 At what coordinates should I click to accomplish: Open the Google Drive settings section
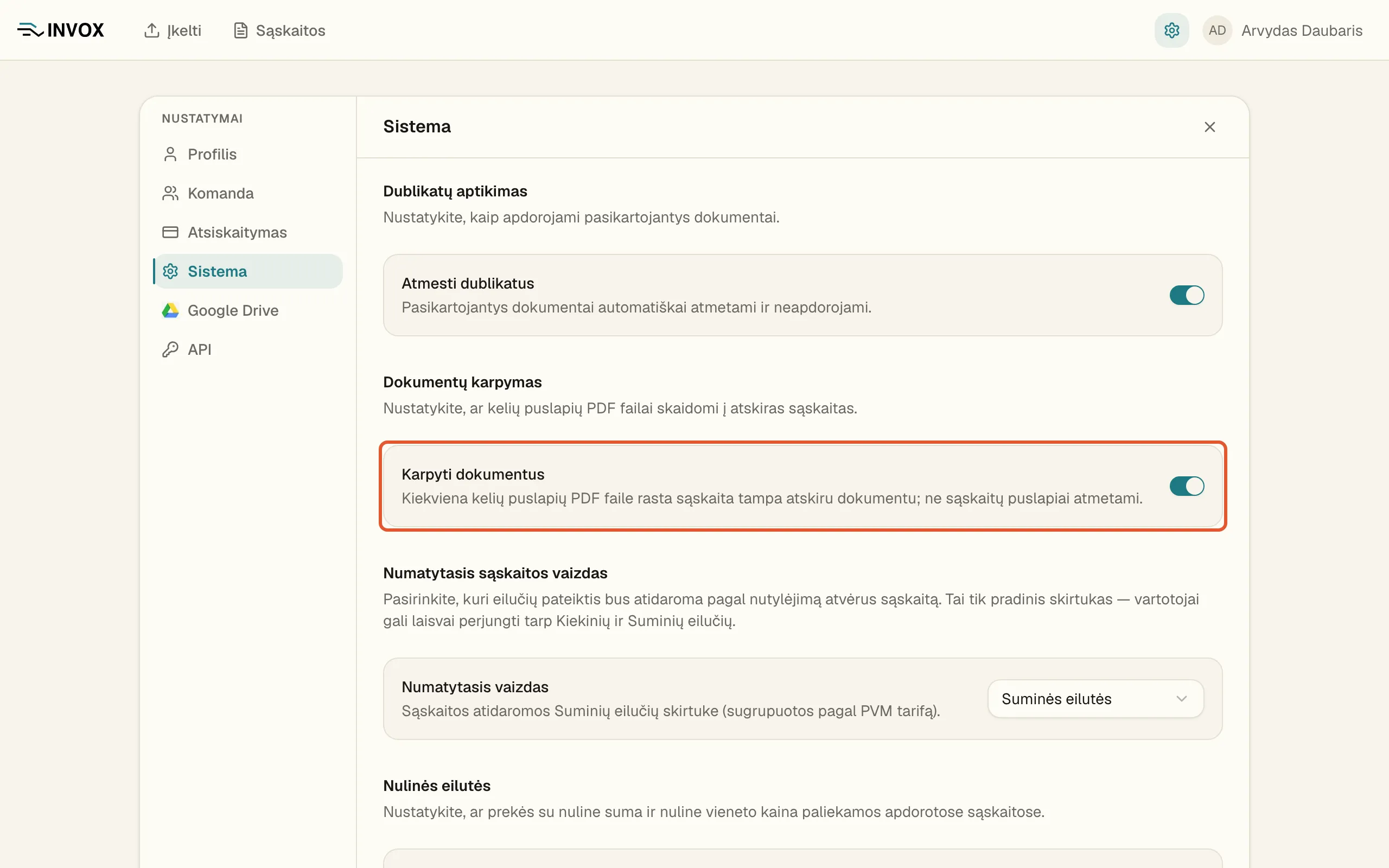click(249, 310)
